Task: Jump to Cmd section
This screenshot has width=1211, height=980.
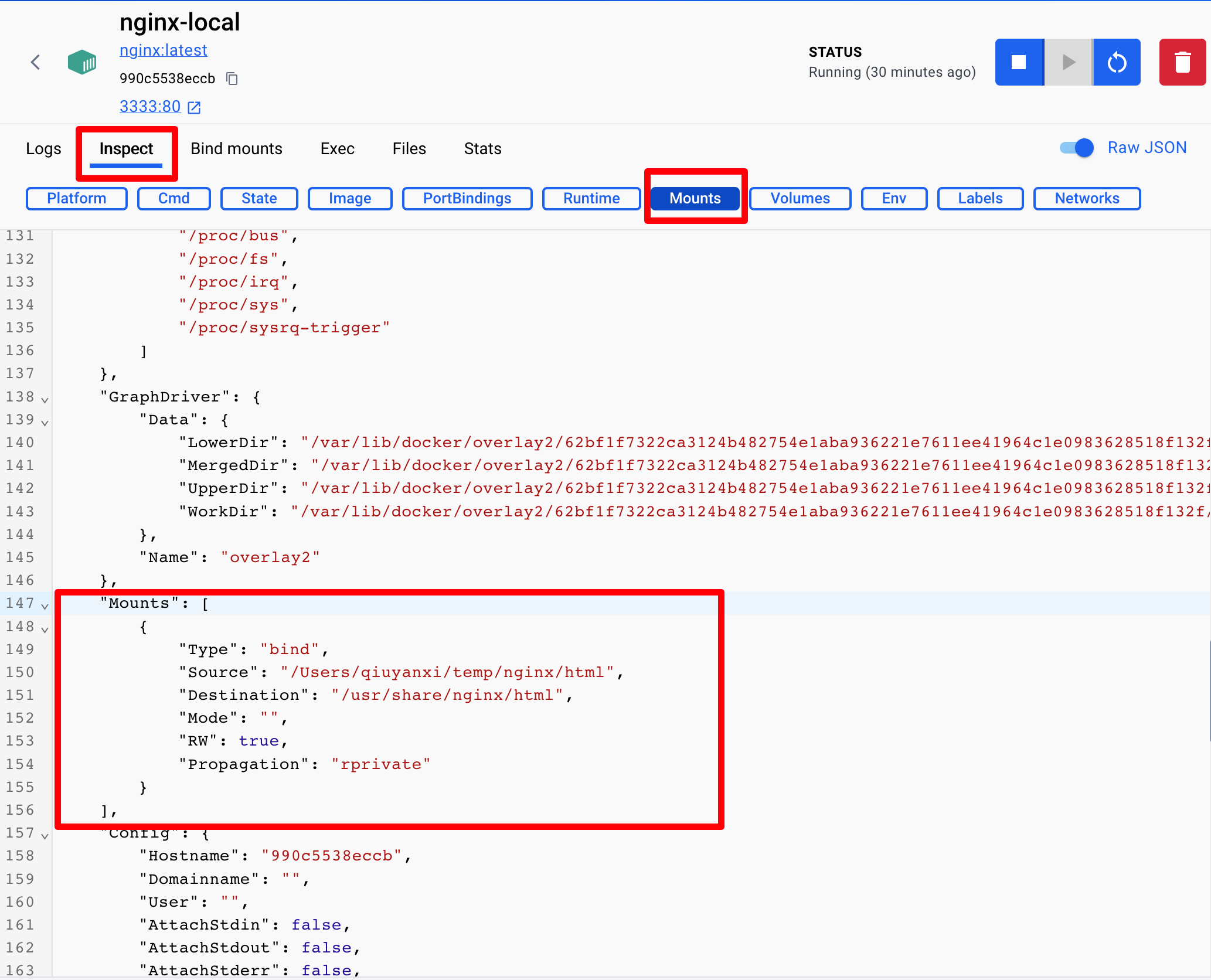Action: pyautogui.click(x=174, y=199)
